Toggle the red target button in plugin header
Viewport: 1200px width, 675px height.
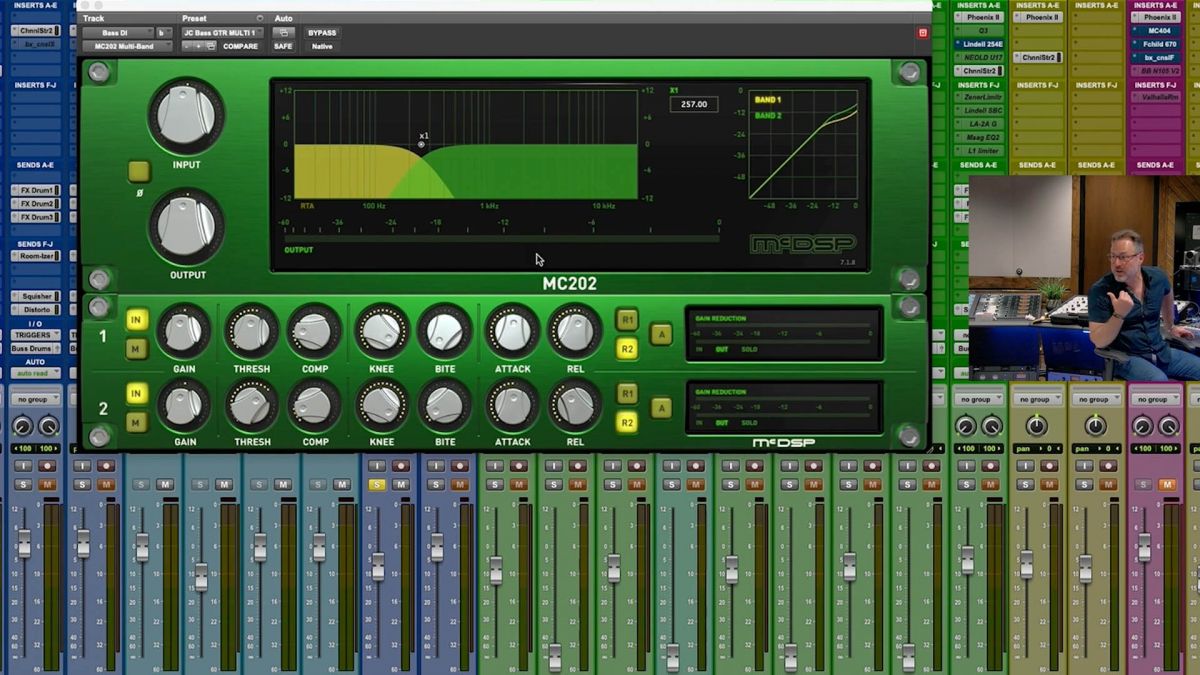(x=922, y=33)
